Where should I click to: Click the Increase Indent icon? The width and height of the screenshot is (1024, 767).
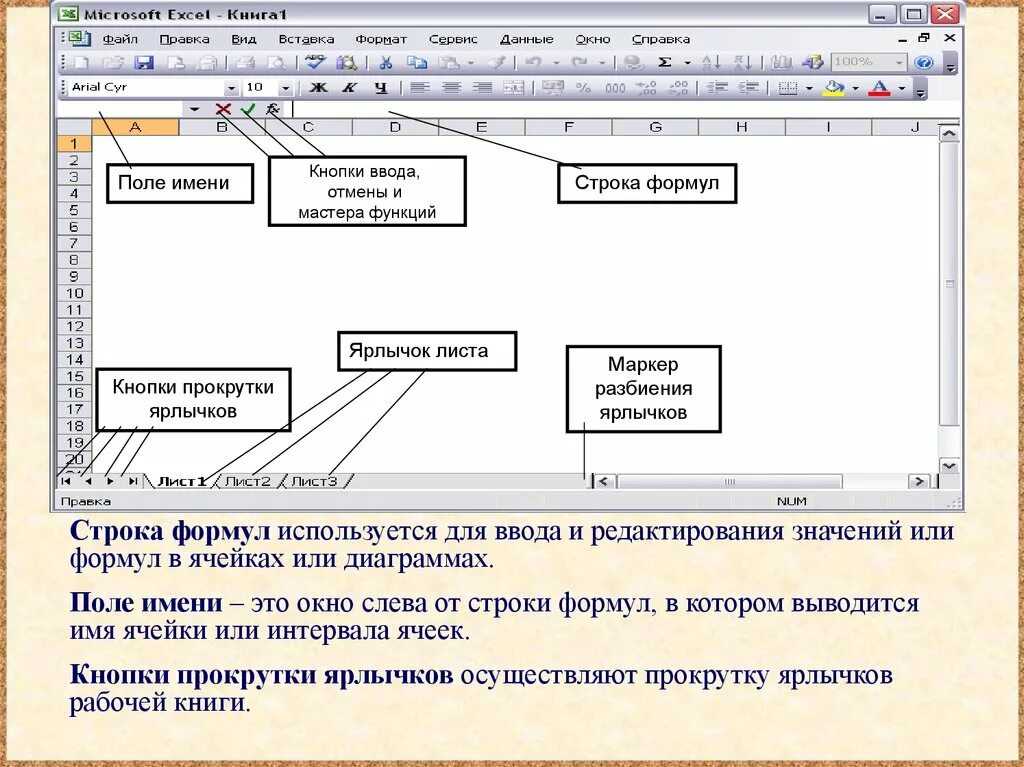(748, 88)
